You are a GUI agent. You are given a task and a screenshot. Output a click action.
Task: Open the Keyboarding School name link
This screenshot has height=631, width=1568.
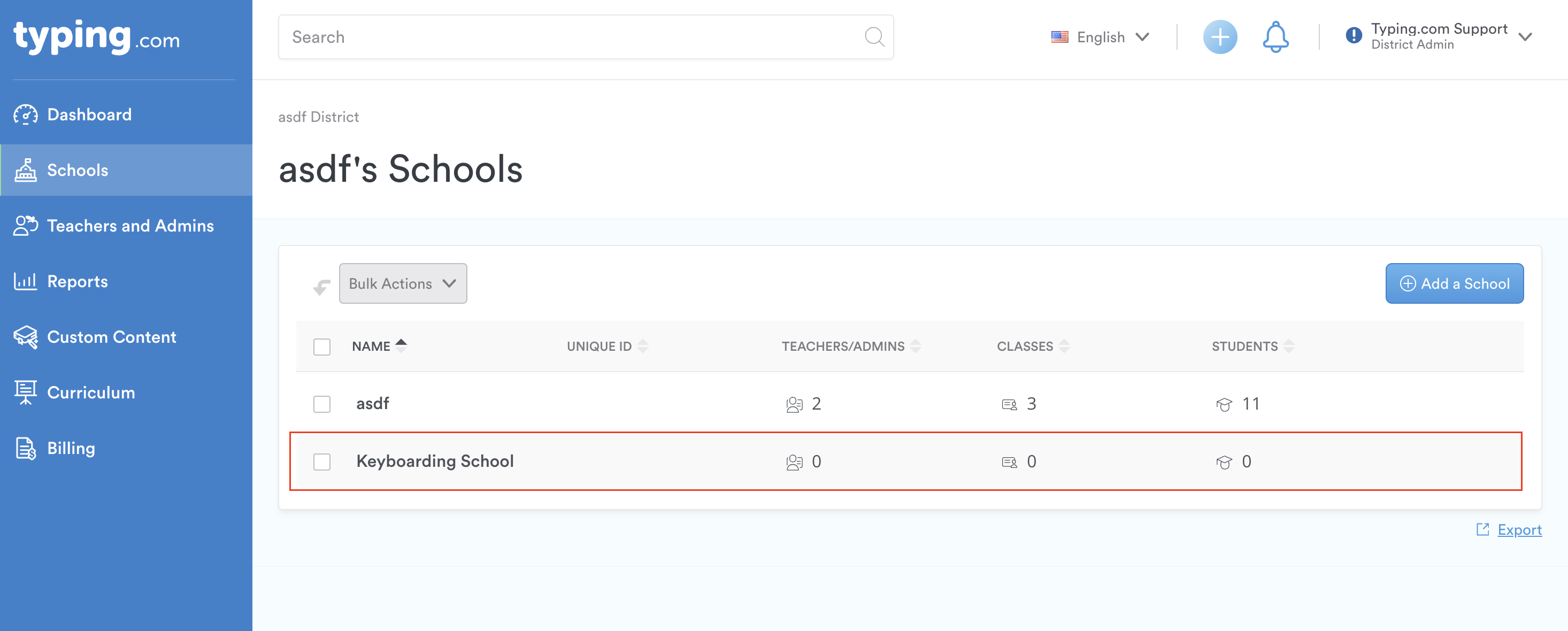click(435, 461)
